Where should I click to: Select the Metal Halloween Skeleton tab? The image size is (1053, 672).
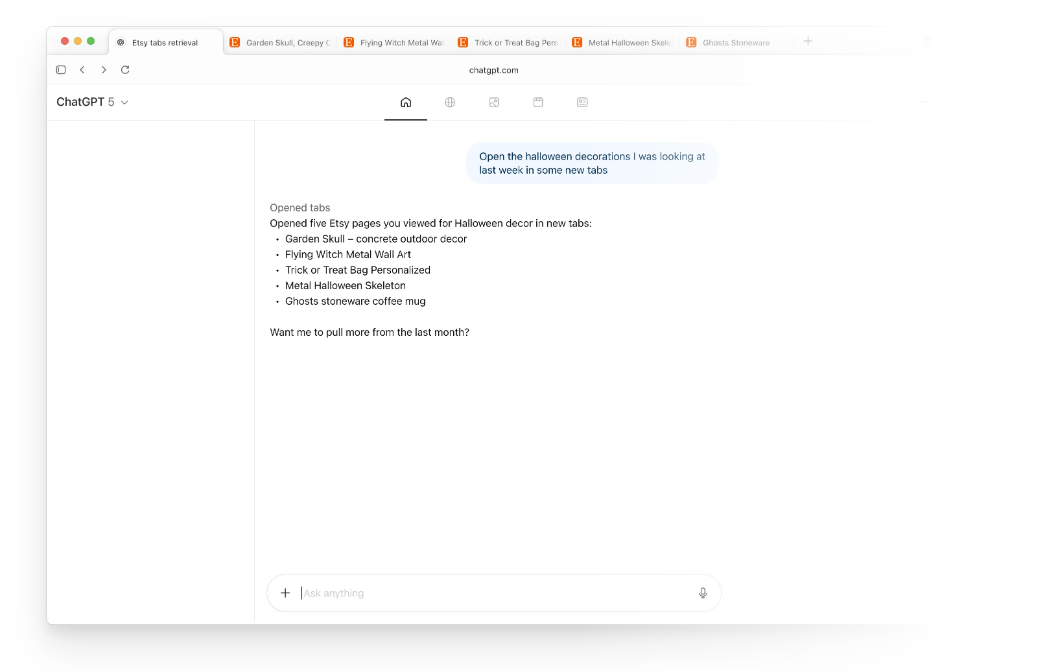[x=622, y=43]
